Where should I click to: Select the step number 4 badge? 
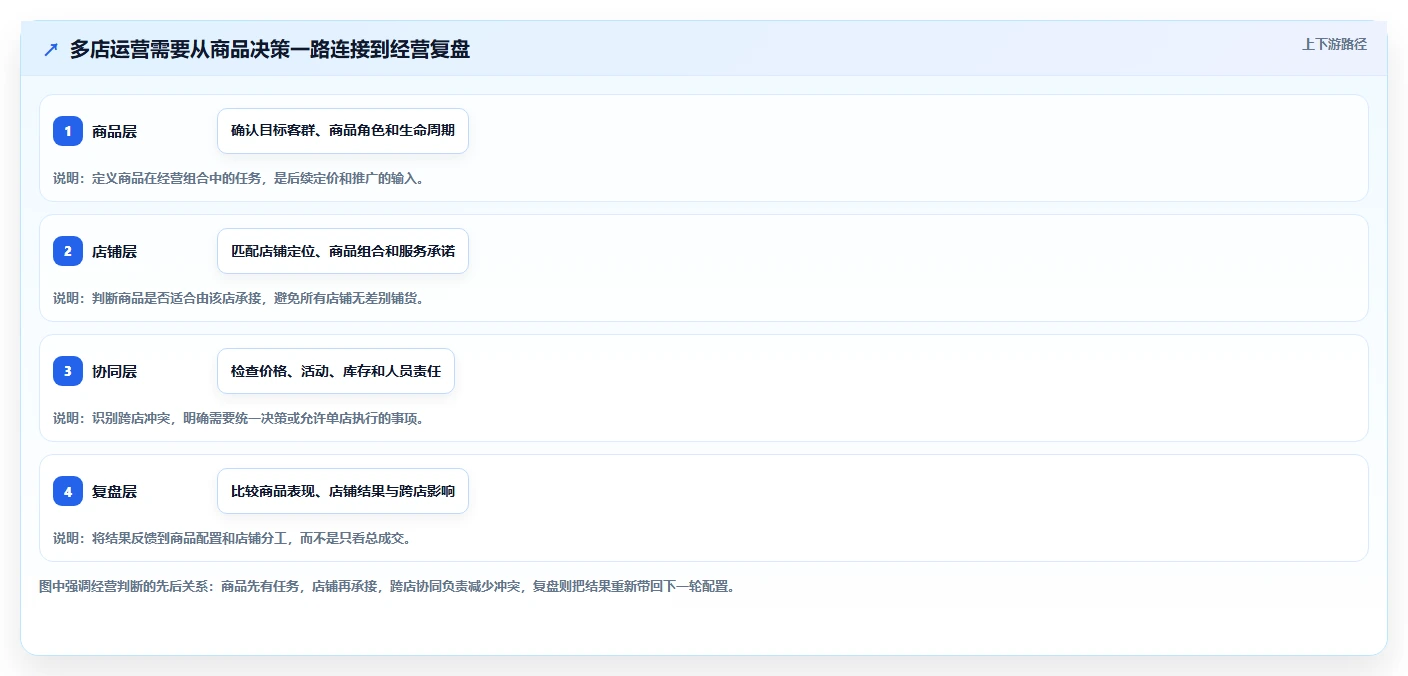pos(68,491)
